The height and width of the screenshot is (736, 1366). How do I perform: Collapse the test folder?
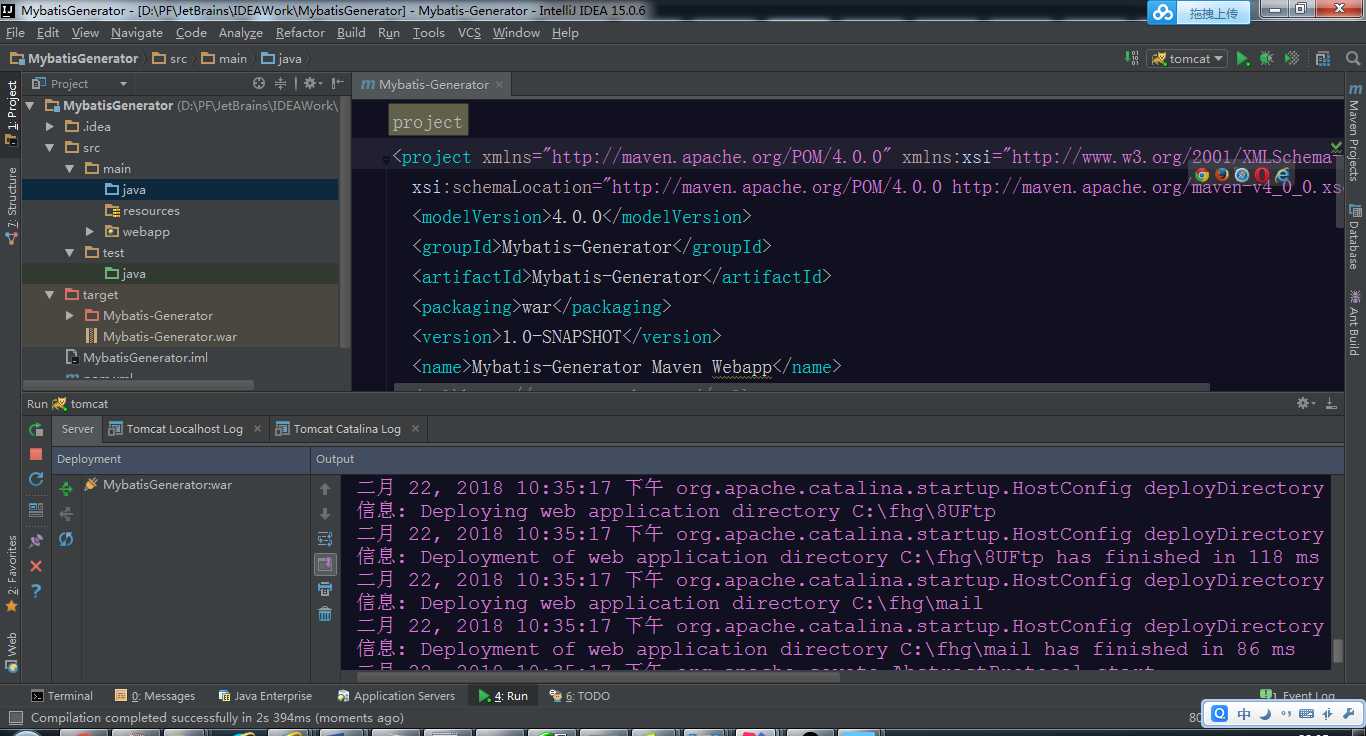pyautogui.click(x=70, y=252)
